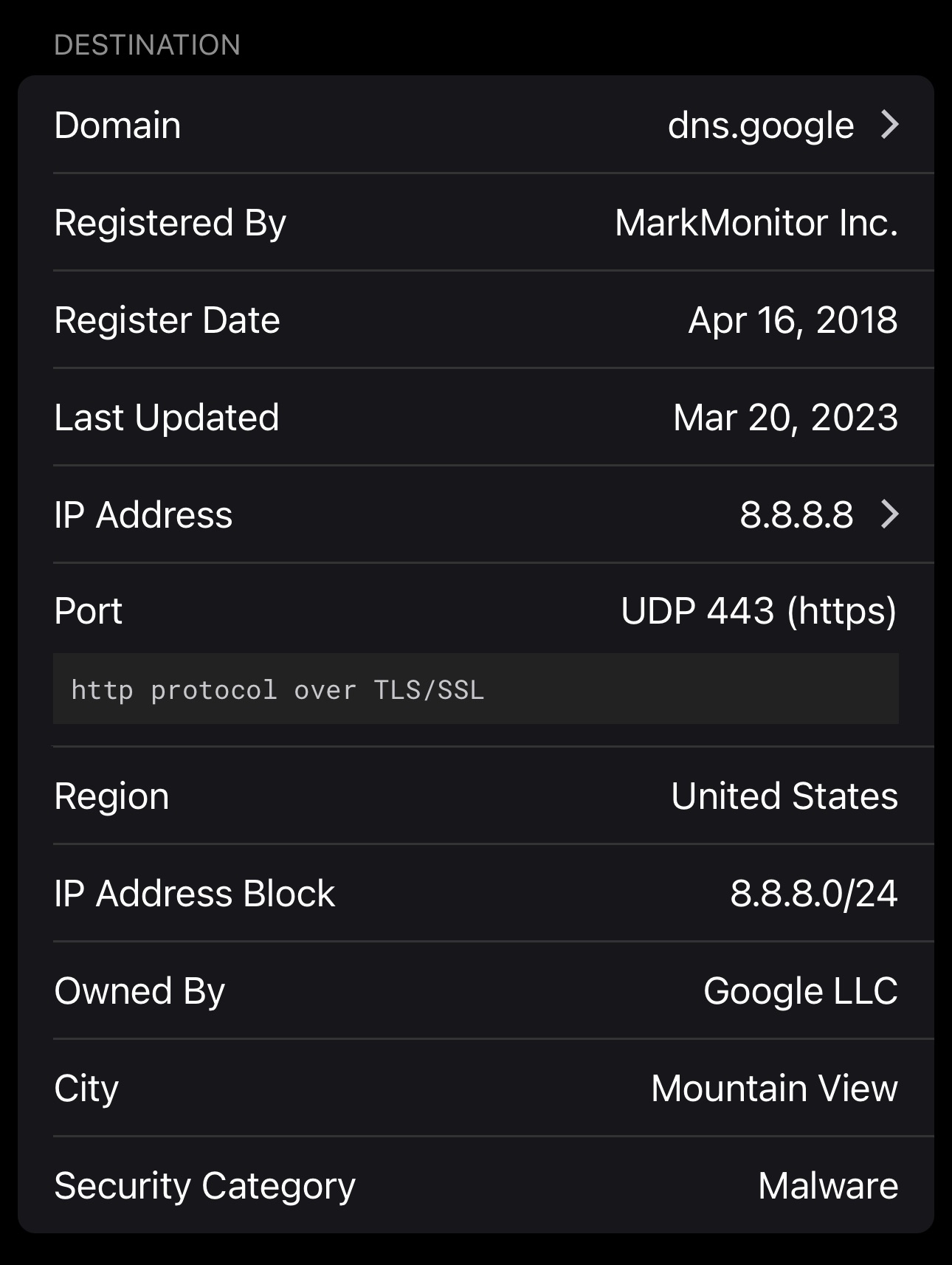The height and width of the screenshot is (1265, 952).
Task: Tap the dns.google domain value
Action: (760, 125)
